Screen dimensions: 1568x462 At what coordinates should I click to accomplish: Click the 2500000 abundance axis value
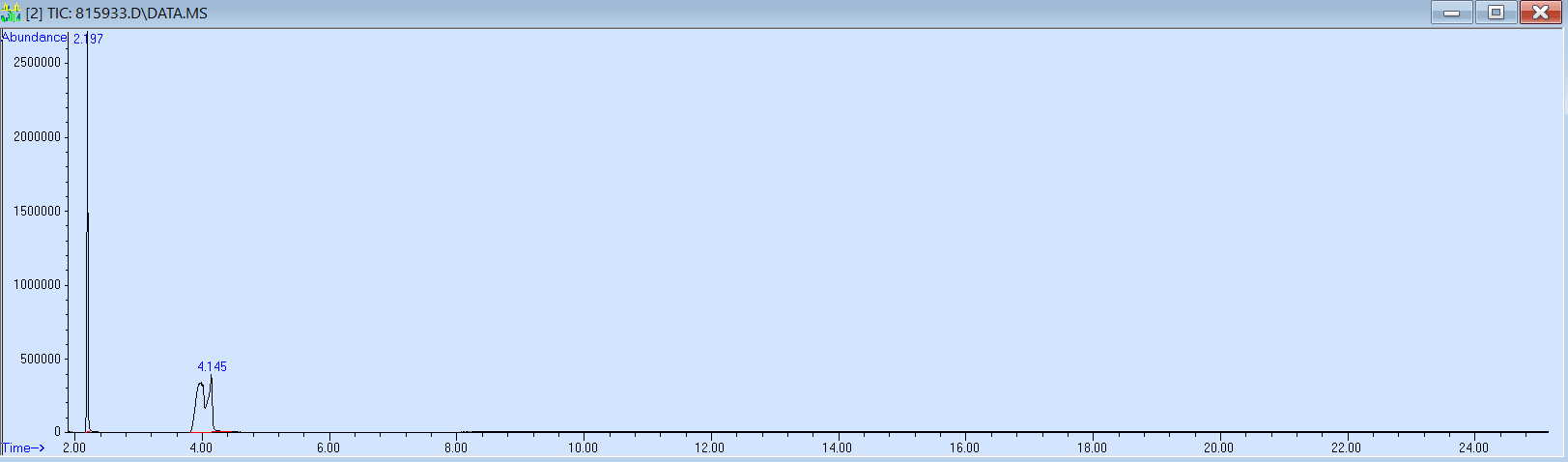tap(37, 62)
